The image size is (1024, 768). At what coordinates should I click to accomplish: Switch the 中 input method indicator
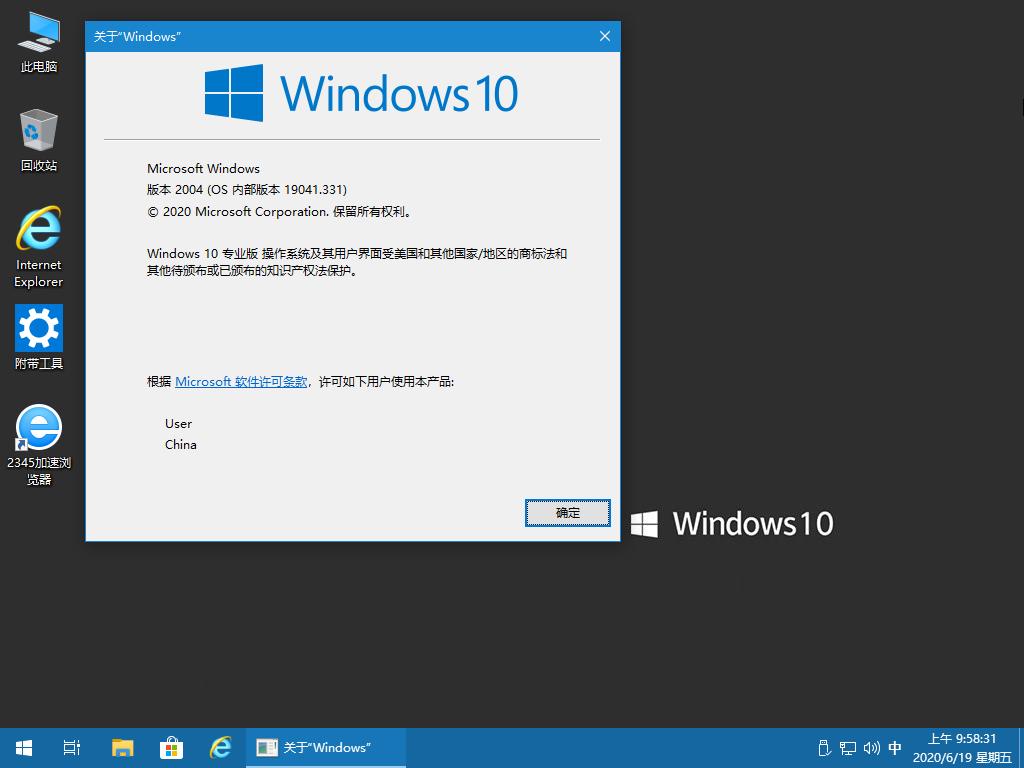895,748
